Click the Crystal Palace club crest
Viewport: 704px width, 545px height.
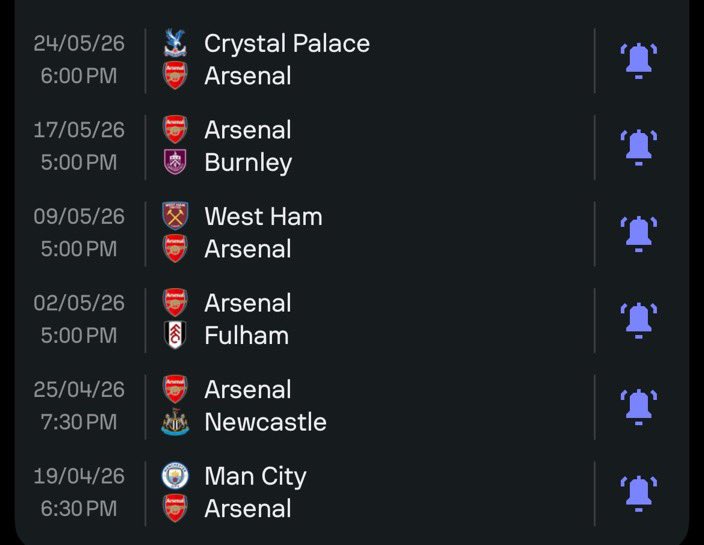[x=175, y=43]
